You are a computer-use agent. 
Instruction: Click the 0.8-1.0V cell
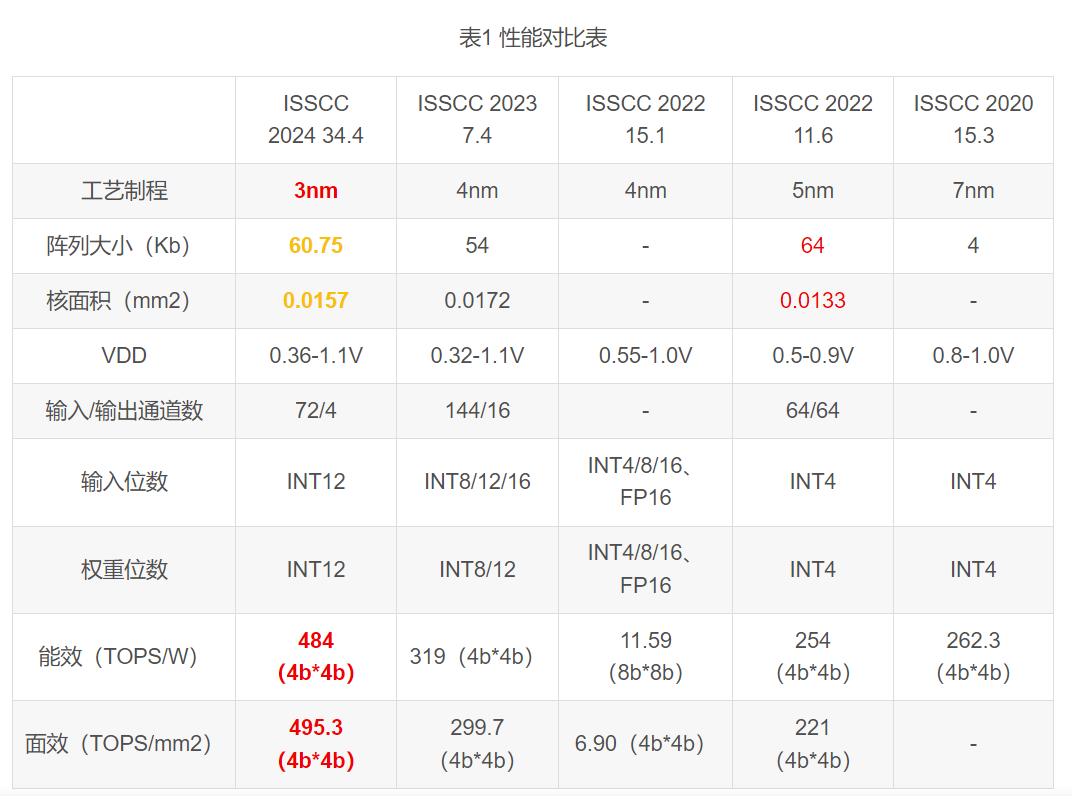tap(974, 356)
